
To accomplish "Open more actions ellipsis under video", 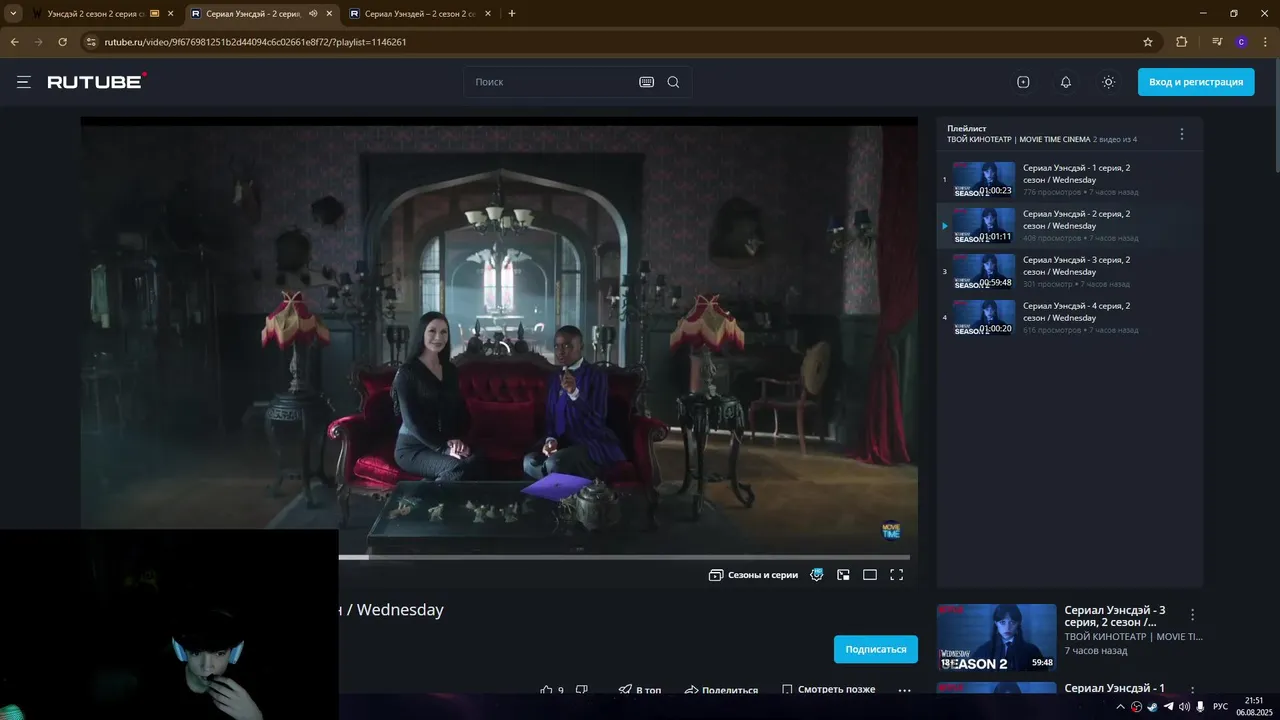I will point(905,690).
